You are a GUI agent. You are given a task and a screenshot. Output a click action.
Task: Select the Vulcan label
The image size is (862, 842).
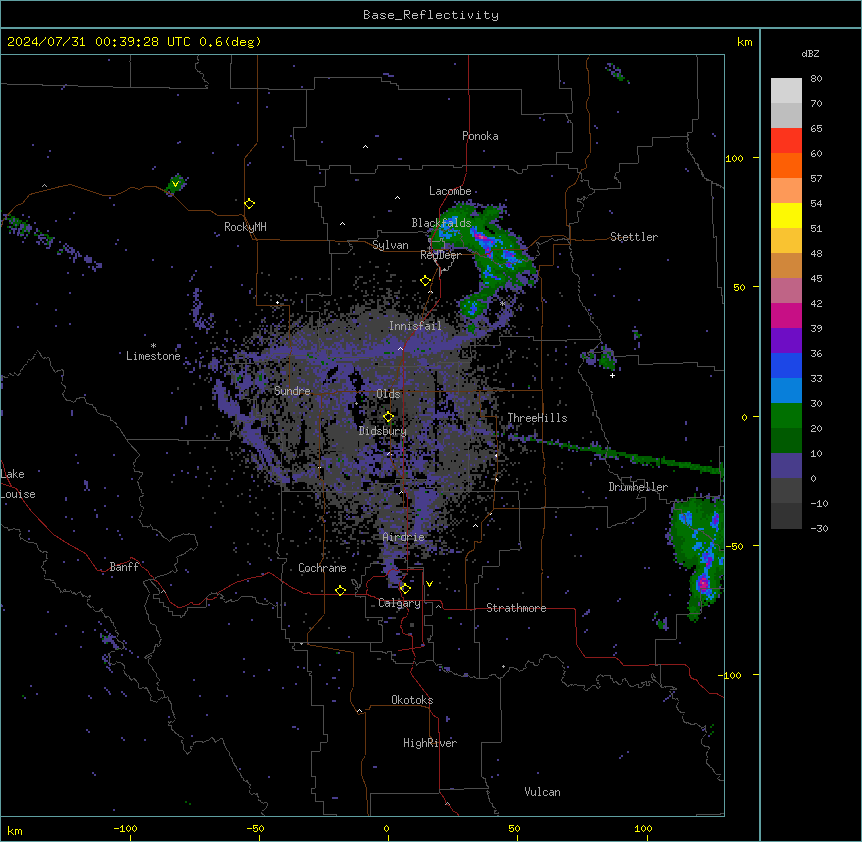click(543, 792)
